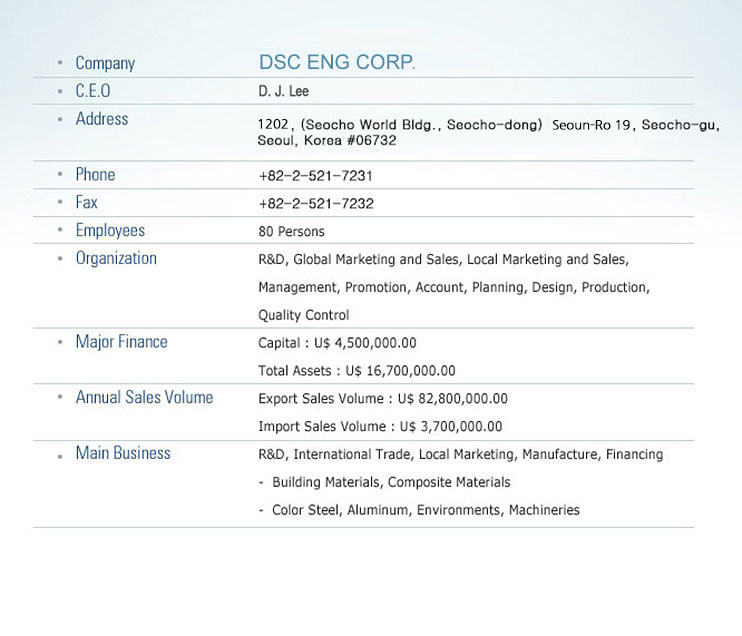Image resolution: width=742 pixels, height=636 pixels.
Task: Click the Organization label
Action: click(116, 258)
